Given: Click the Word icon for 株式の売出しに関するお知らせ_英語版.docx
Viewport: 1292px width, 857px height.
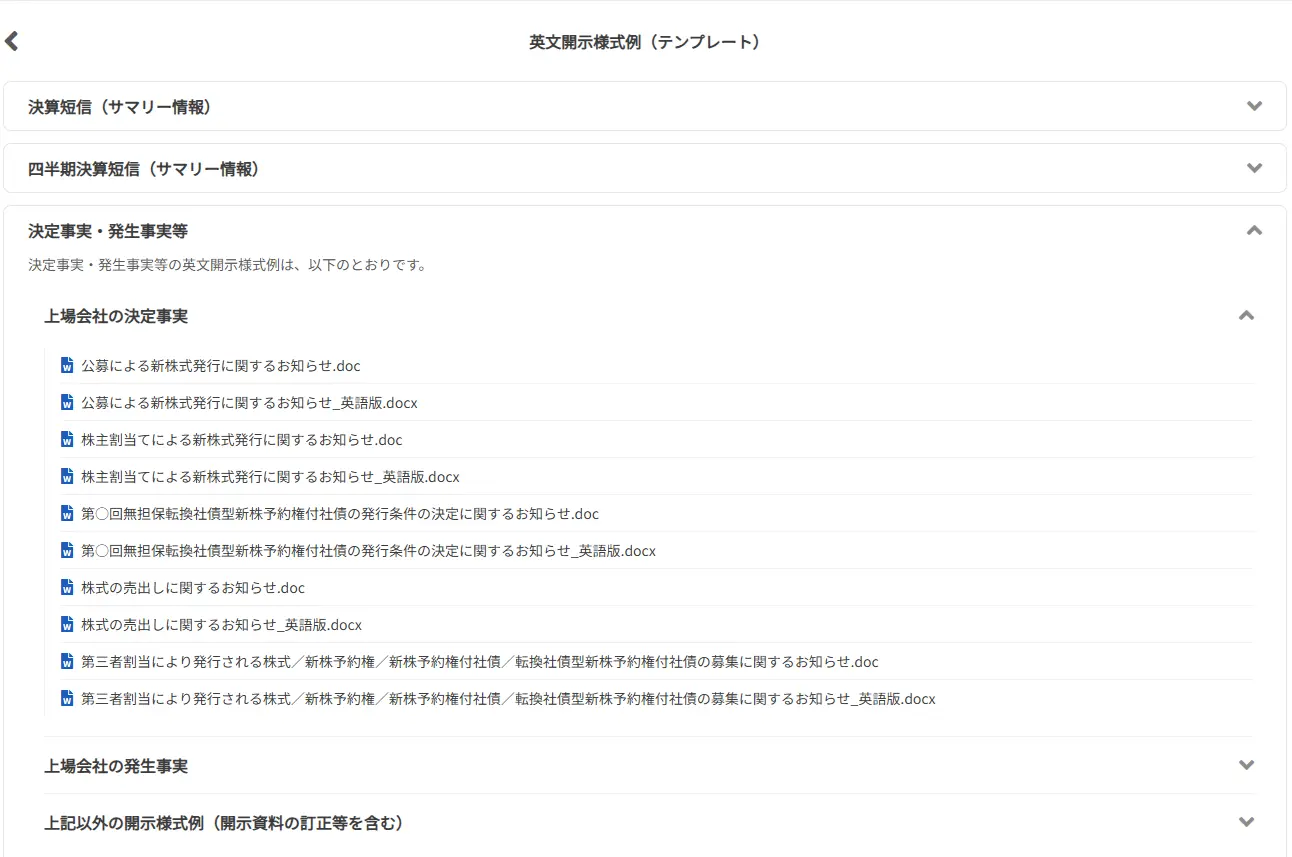Looking at the screenshot, I should 67,624.
